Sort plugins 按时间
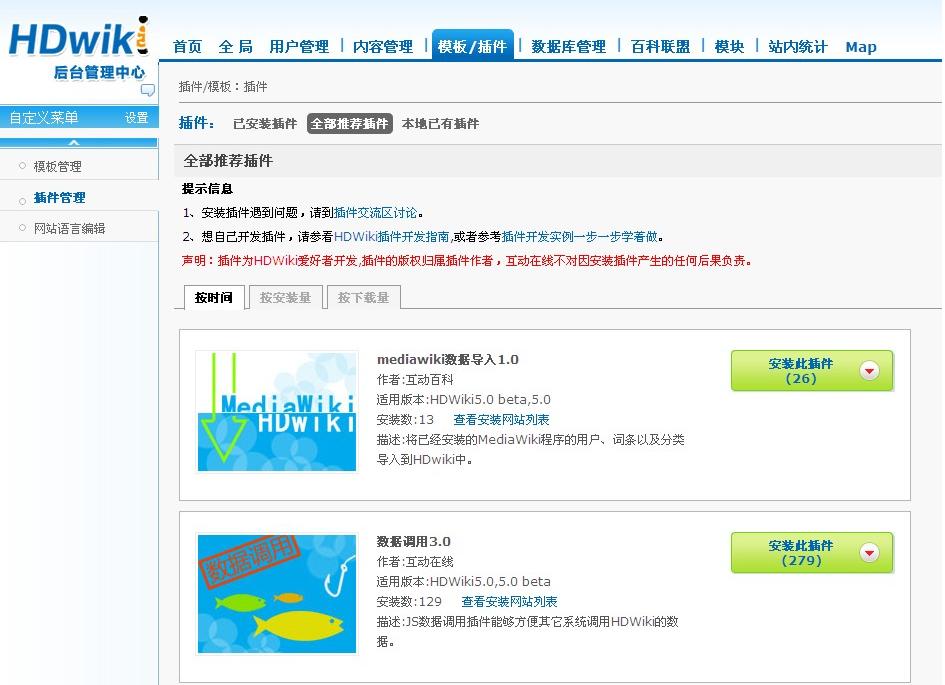The height and width of the screenshot is (685, 945). click(214, 297)
